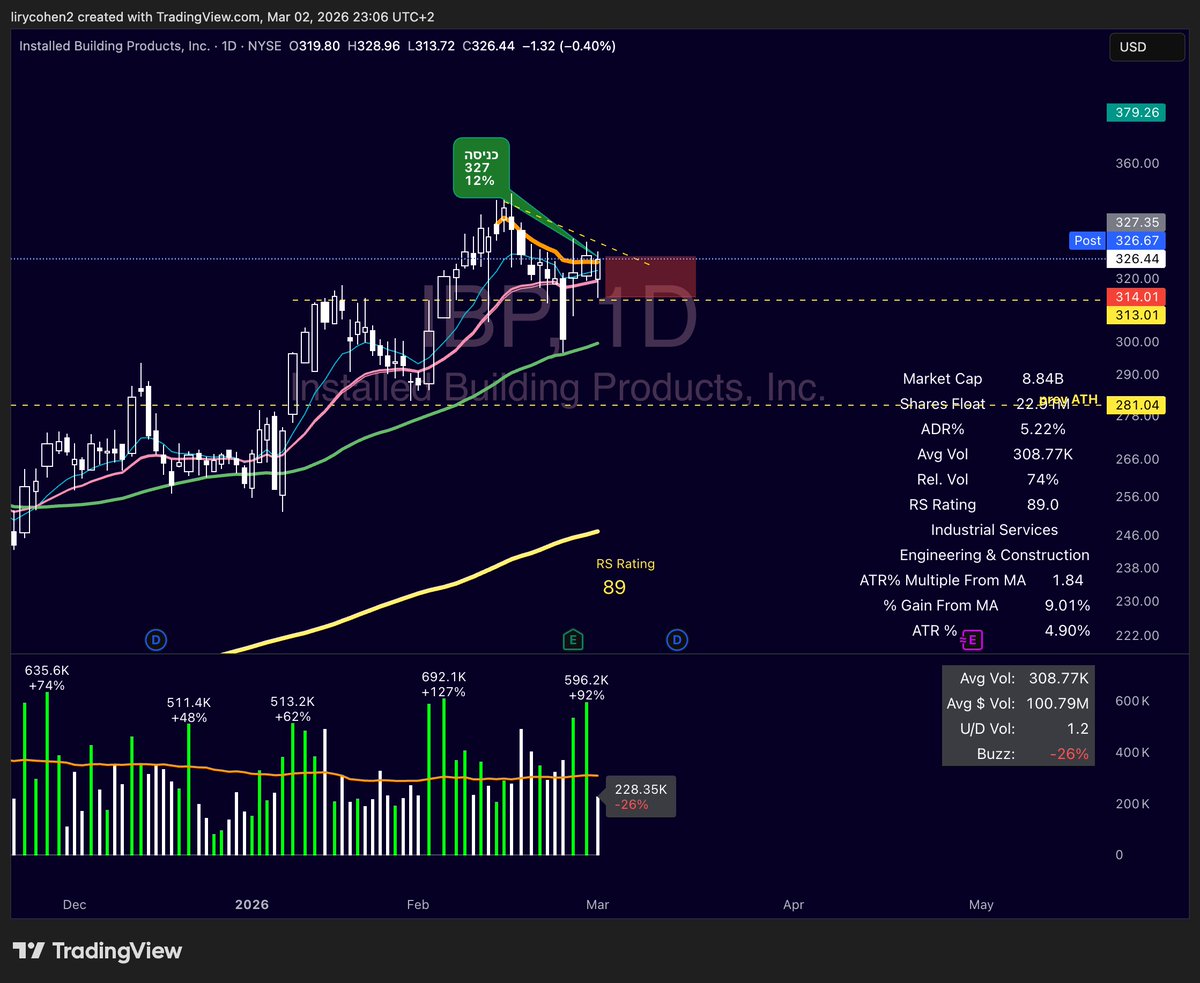Click the 600K volume axis label
Image resolution: width=1200 pixels, height=983 pixels.
tap(1132, 701)
